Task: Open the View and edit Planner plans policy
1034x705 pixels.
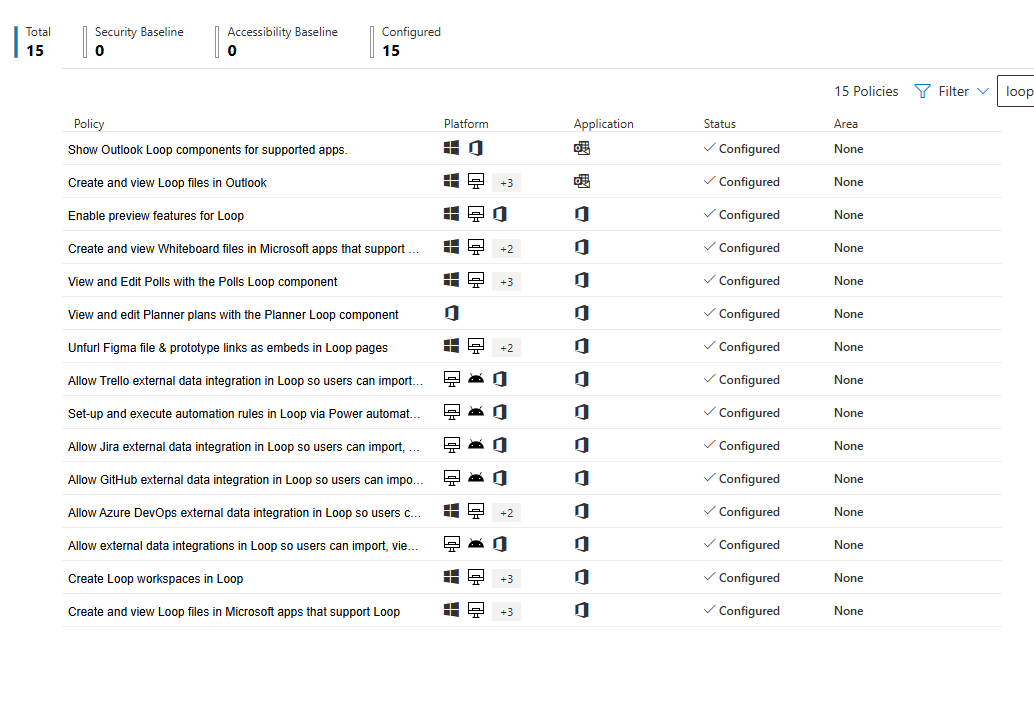Action: click(x=233, y=315)
